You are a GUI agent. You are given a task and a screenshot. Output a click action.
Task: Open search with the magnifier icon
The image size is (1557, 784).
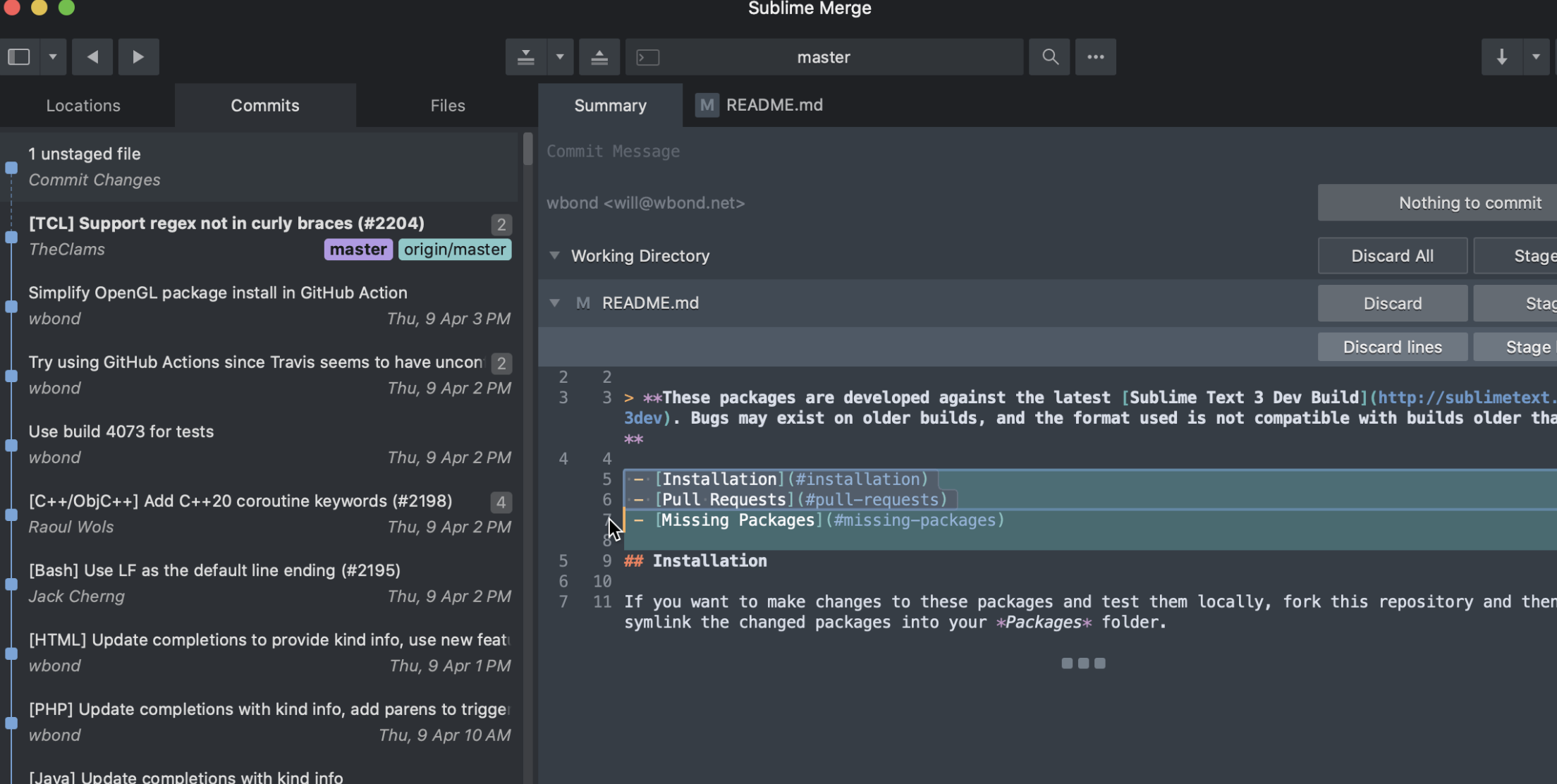click(1050, 57)
